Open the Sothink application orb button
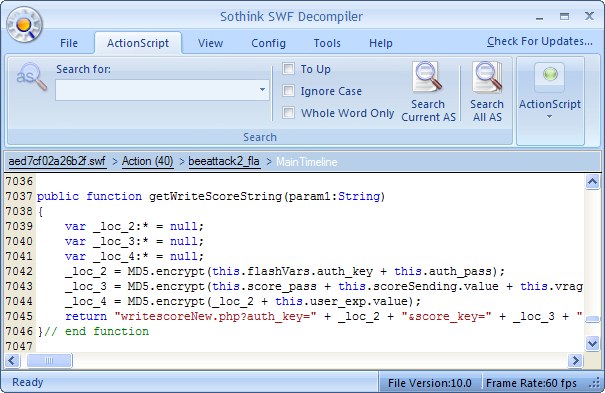The height and width of the screenshot is (393, 605). [24, 24]
